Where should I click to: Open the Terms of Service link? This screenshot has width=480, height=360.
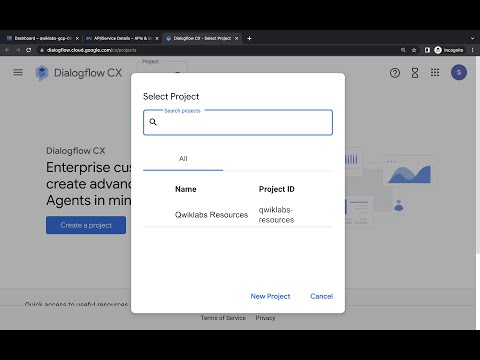pos(223,318)
